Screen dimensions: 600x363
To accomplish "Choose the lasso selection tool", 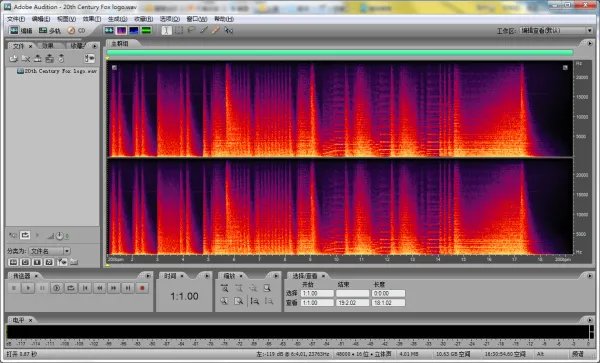I will point(191,30).
